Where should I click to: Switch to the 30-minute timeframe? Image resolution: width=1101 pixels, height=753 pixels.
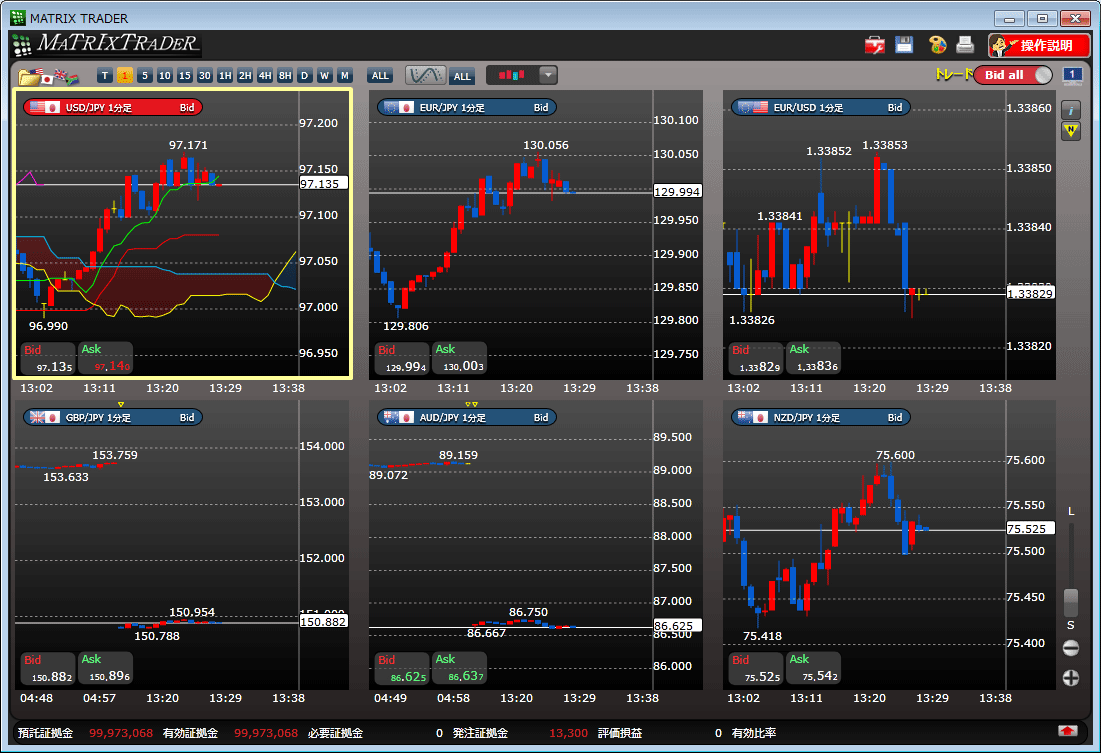pyautogui.click(x=204, y=76)
